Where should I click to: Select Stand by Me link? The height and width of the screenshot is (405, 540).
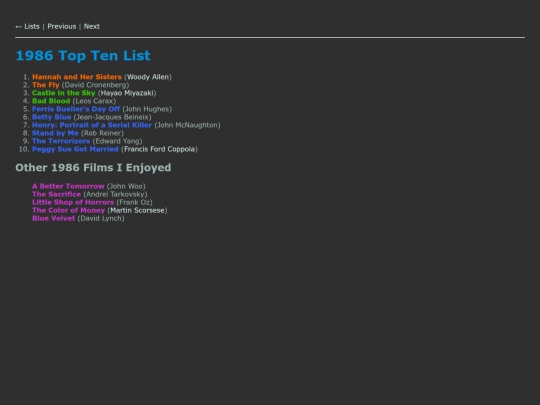tap(55, 133)
